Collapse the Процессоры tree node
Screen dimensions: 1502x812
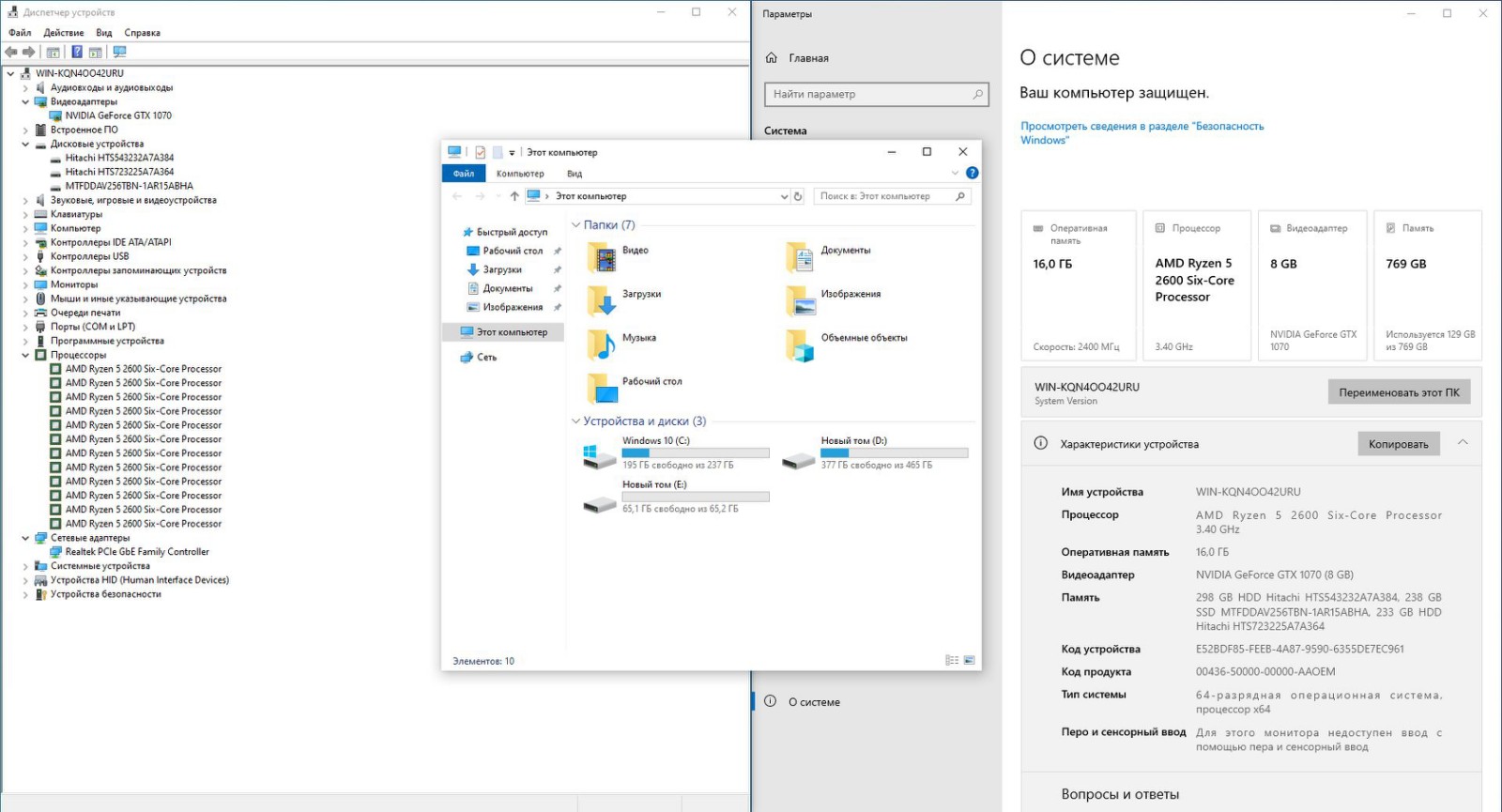click(25, 355)
